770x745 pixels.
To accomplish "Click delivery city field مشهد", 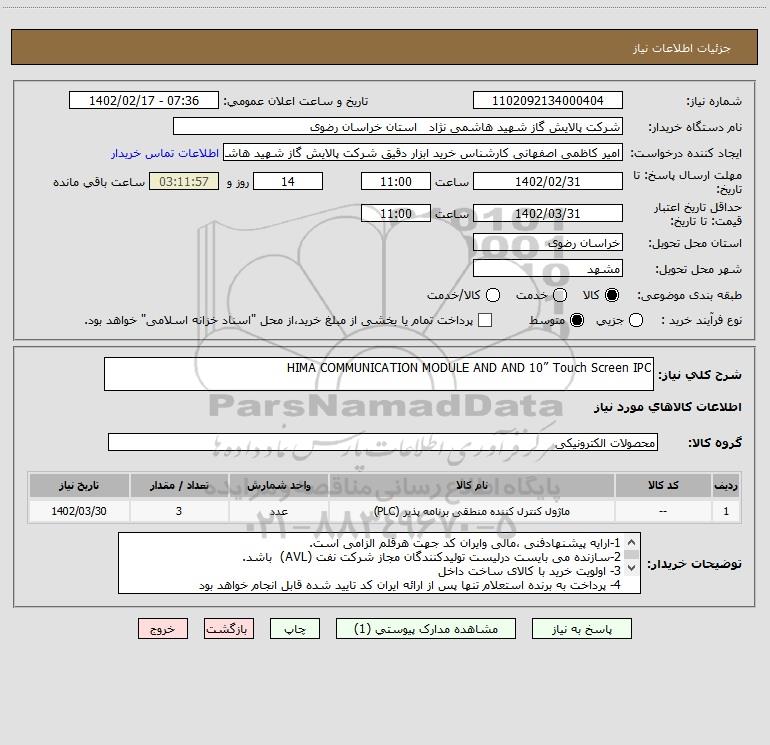I will [548, 269].
